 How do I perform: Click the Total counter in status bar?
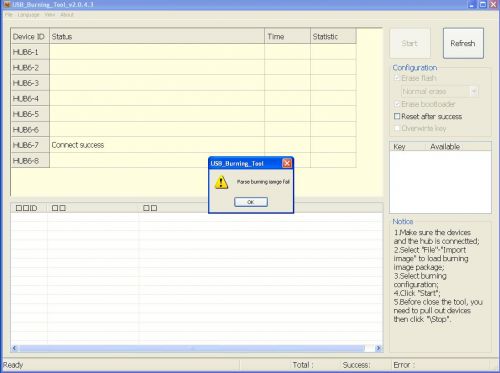[x=303, y=365]
